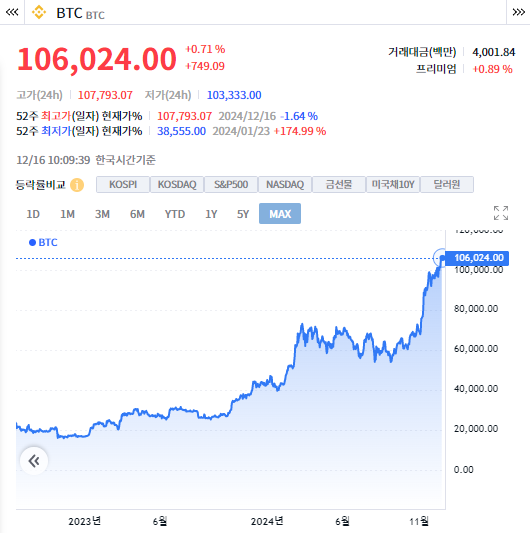
Task: Click the blue 106,024.00 price tag on axis
Action: pyautogui.click(x=477, y=258)
